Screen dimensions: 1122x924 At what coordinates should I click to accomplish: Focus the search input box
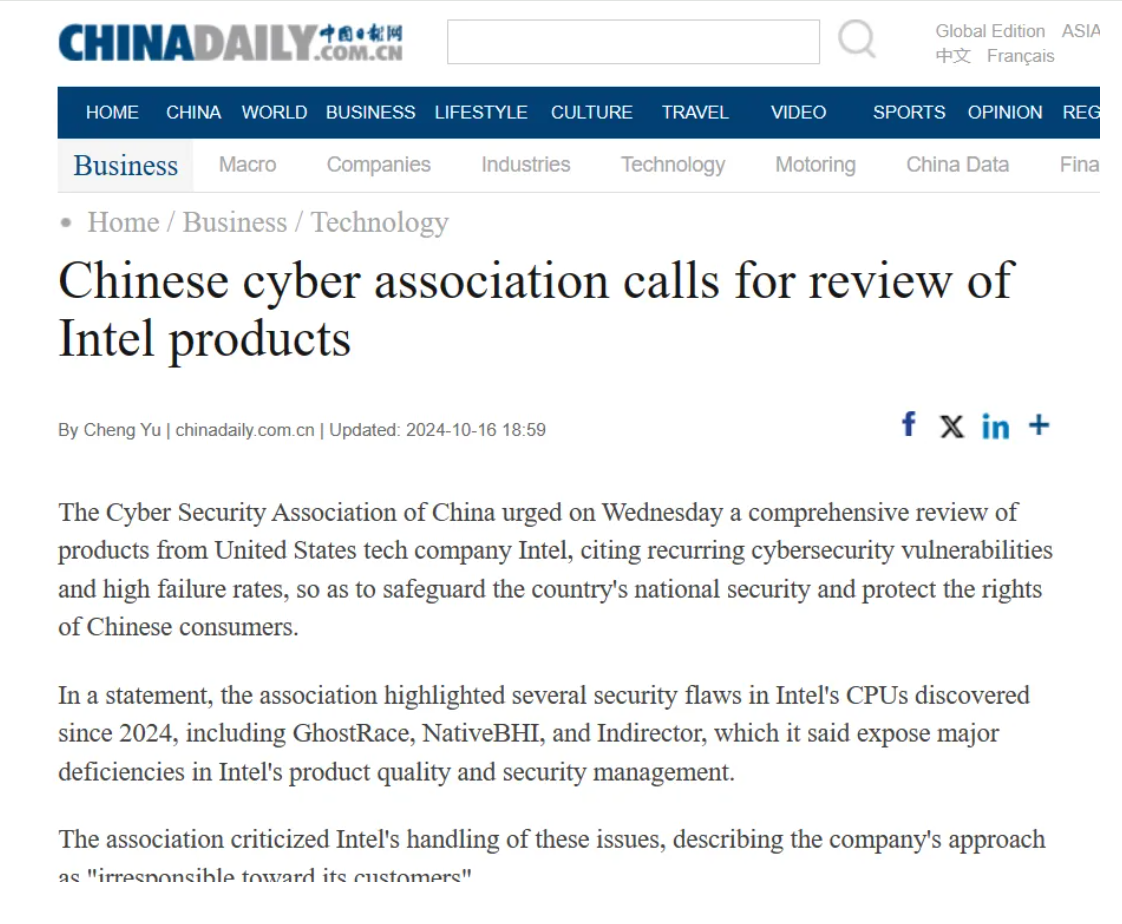tap(633, 42)
